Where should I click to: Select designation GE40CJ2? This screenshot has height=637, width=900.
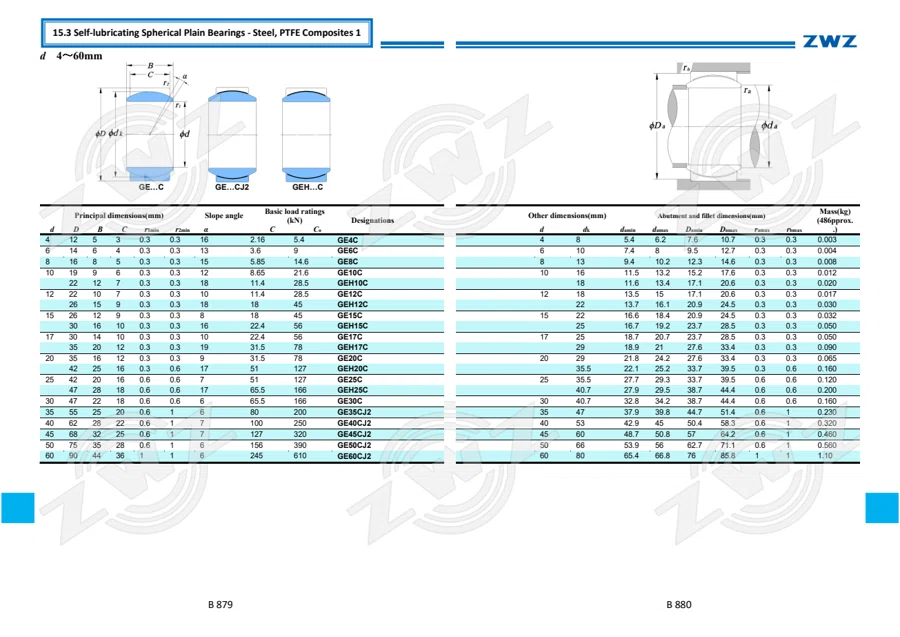pyautogui.click(x=354, y=424)
